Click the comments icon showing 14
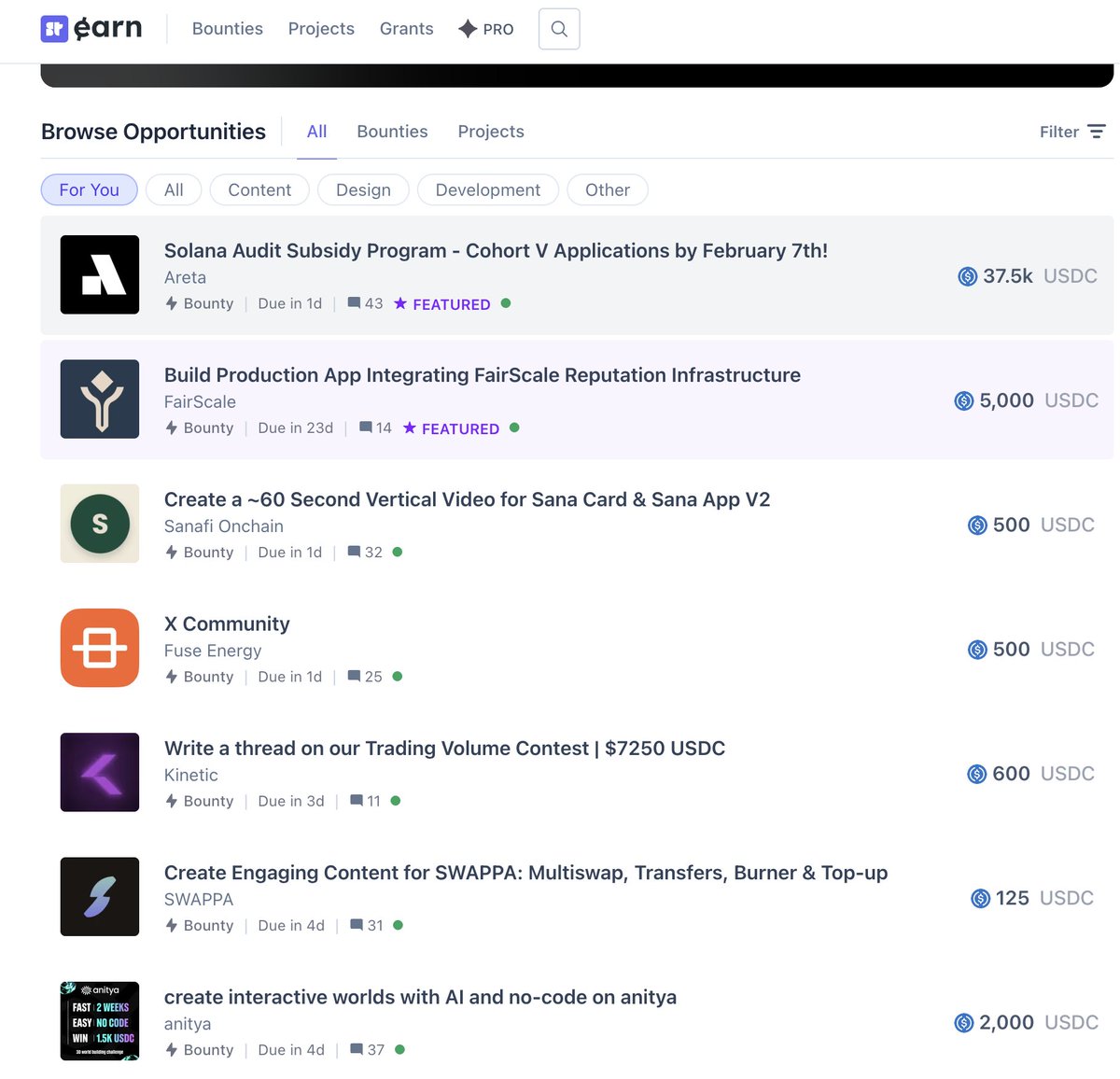 (x=366, y=427)
